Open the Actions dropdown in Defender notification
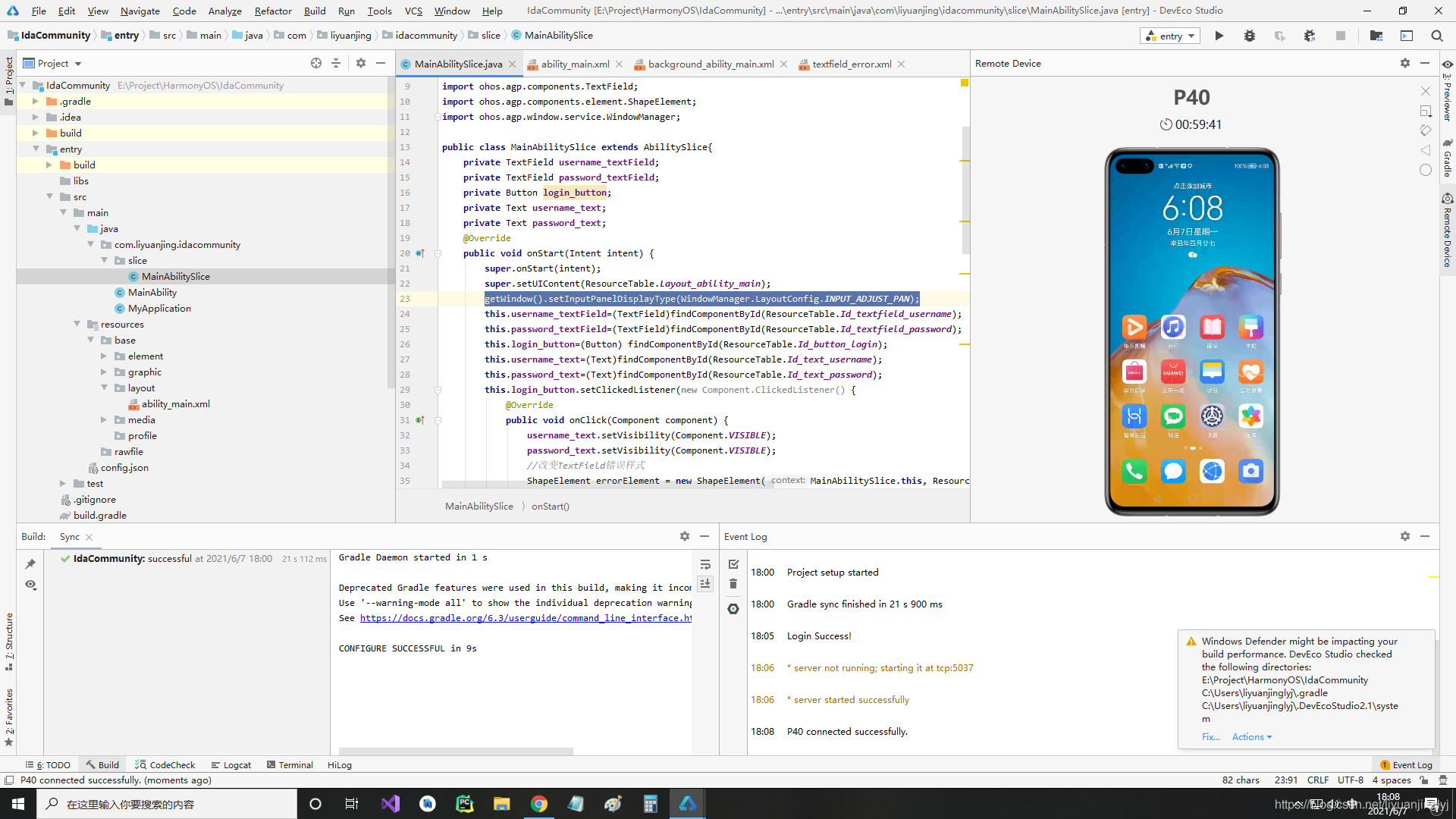This screenshot has width=1456, height=819. (1252, 737)
